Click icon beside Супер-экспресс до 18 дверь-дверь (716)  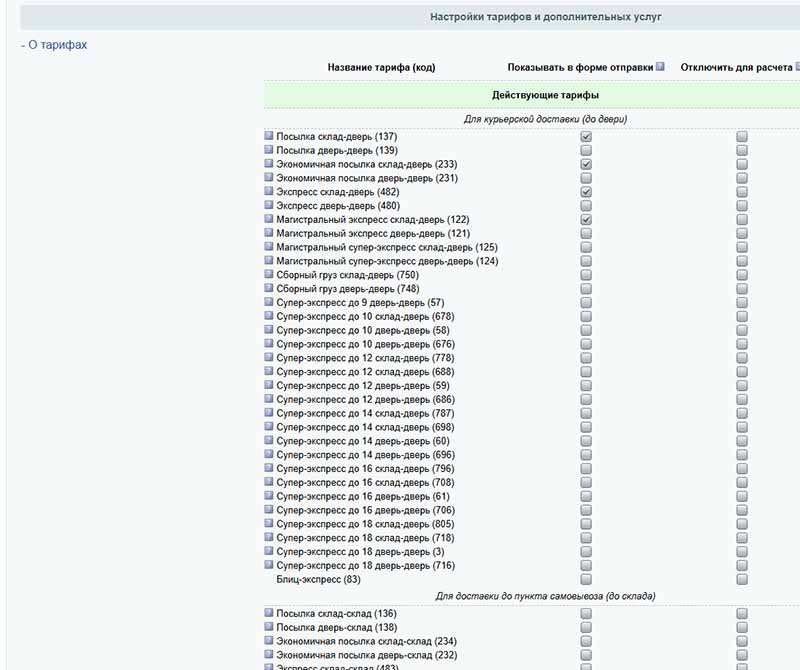pos(269,565)
